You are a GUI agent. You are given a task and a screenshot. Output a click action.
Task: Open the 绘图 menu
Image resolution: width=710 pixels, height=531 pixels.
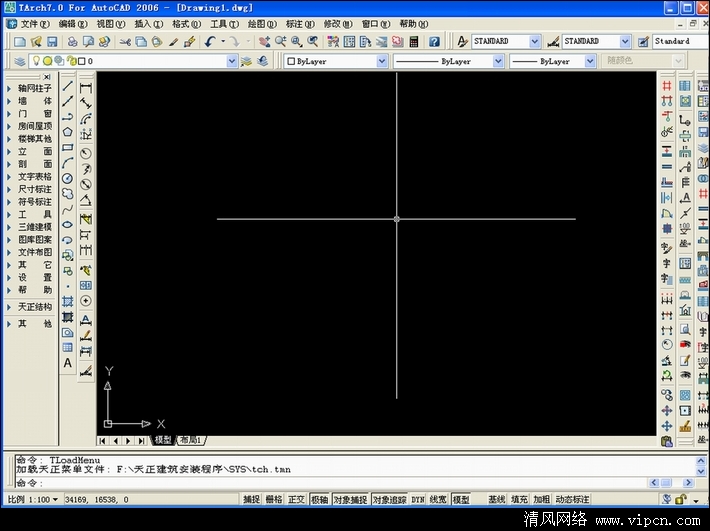pyautogui.click(x=262, y=24)
